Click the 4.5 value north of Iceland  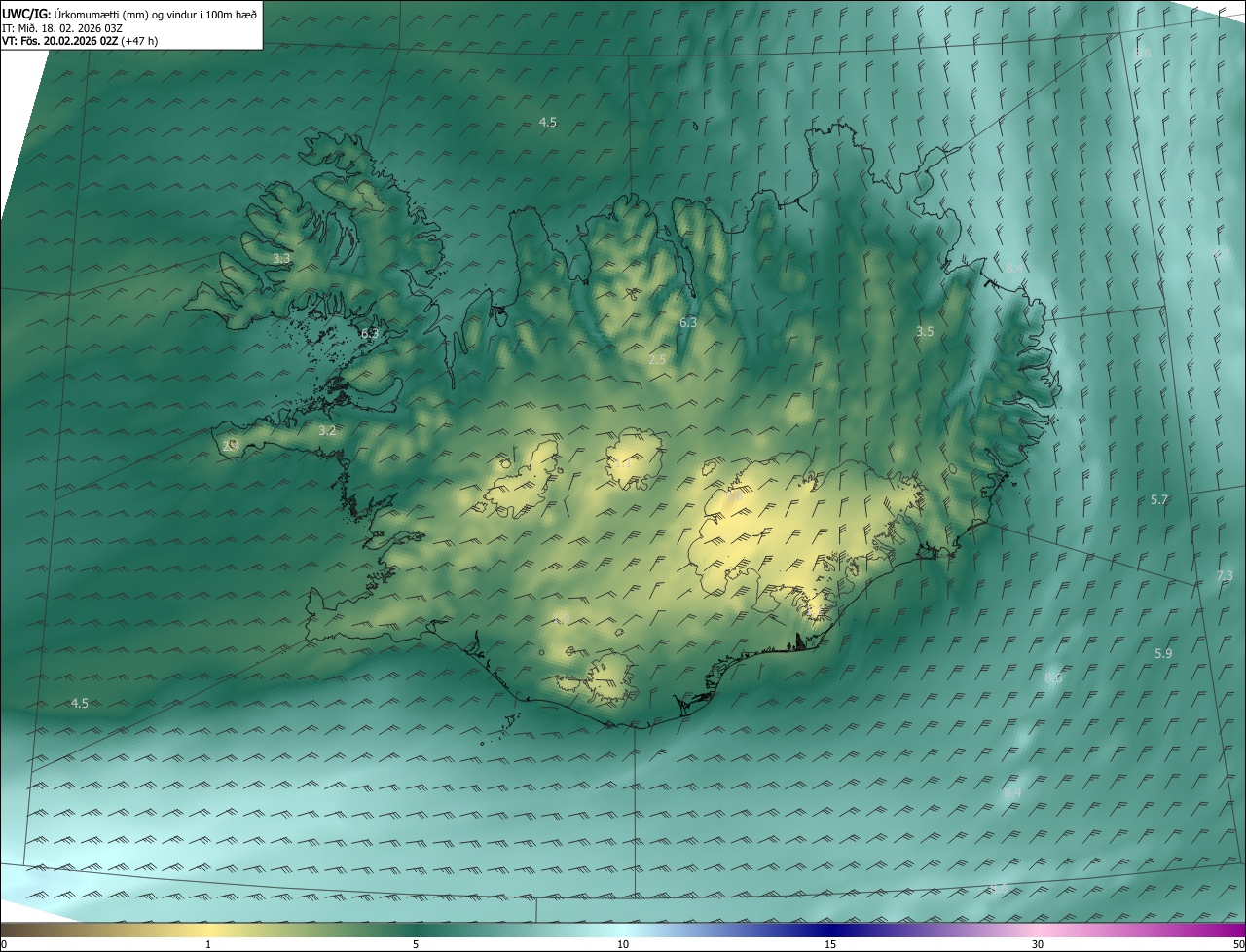548,123
